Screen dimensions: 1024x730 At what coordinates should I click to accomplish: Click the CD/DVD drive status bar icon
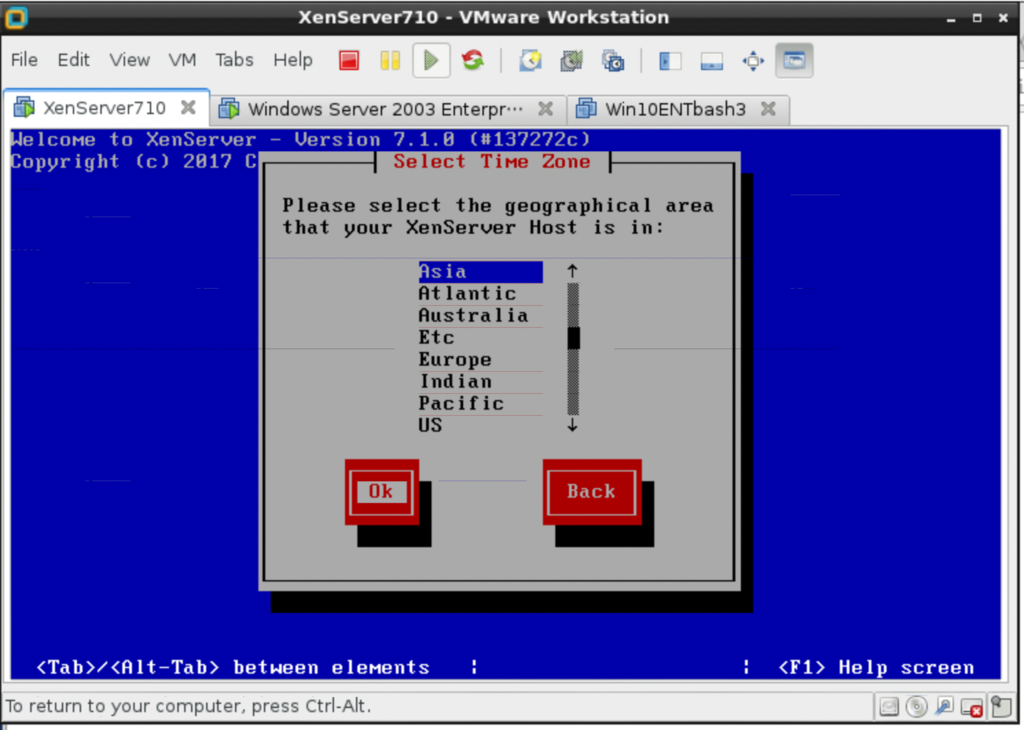[x=916, y=706]
